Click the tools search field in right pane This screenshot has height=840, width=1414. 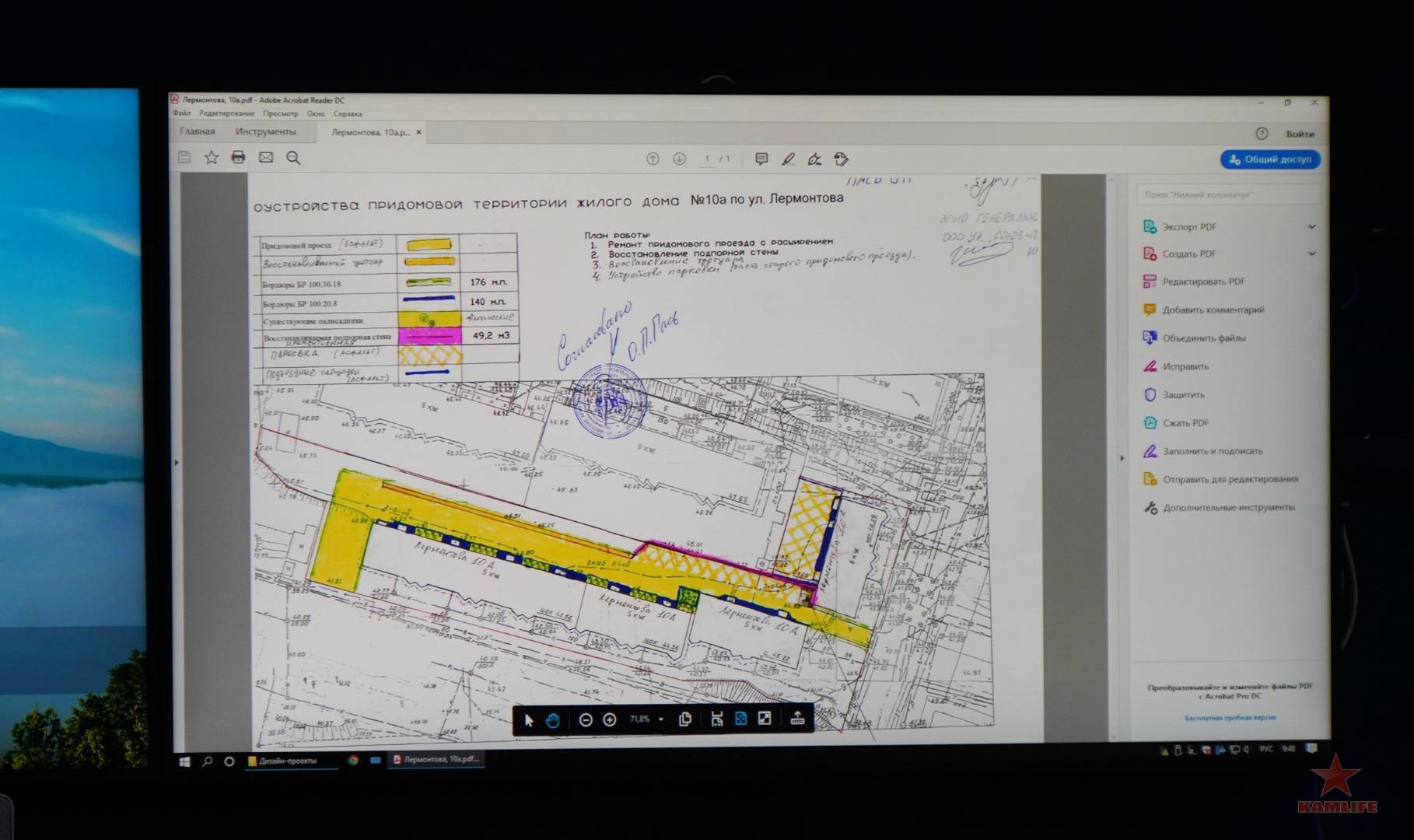pos(1228,194)
